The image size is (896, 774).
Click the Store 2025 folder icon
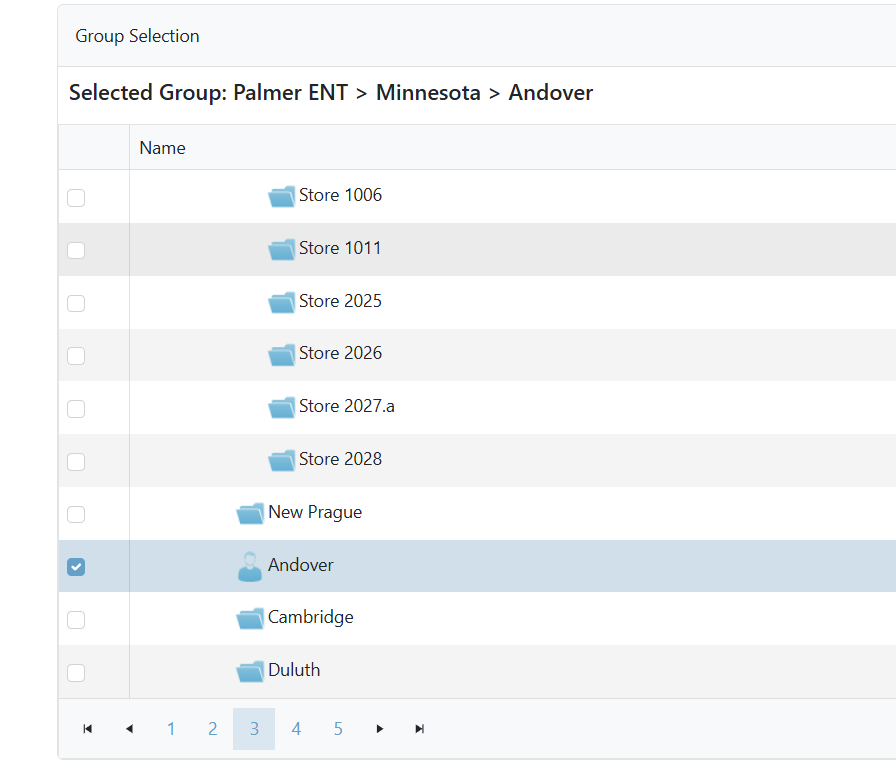click(281, 302)
